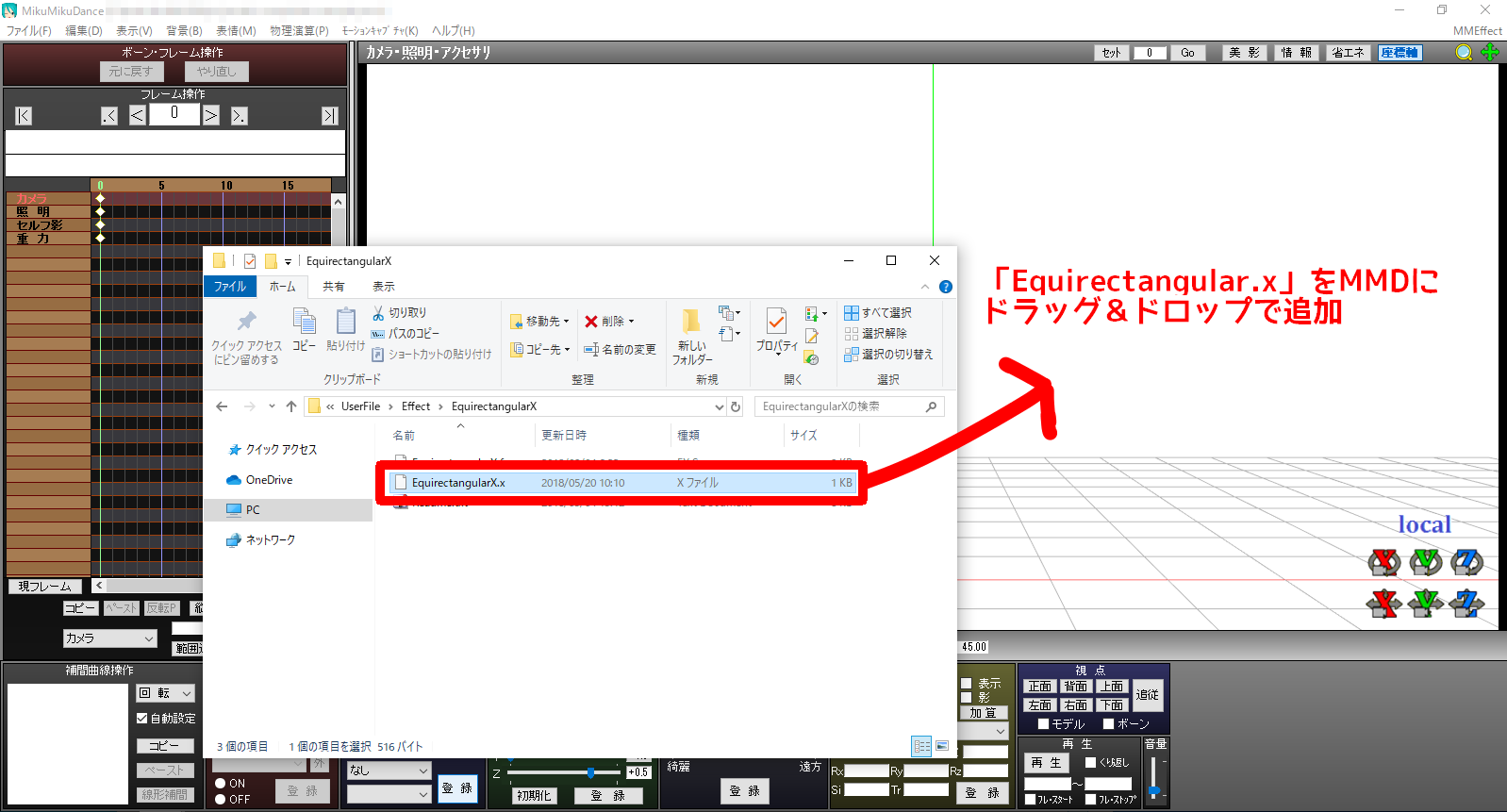
Task: Click the Paste icon in Explorer ribbon
Action: point(345,322)
